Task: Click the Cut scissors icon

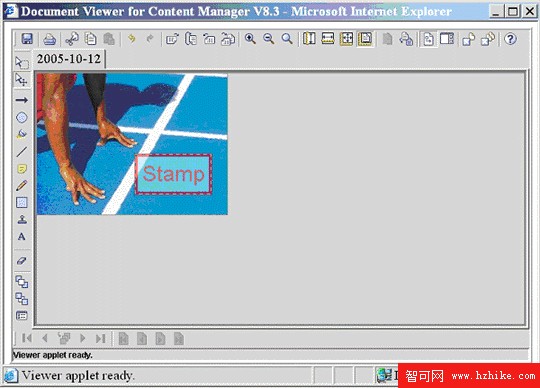Action: pyautogui.click(x=72, y=39)
